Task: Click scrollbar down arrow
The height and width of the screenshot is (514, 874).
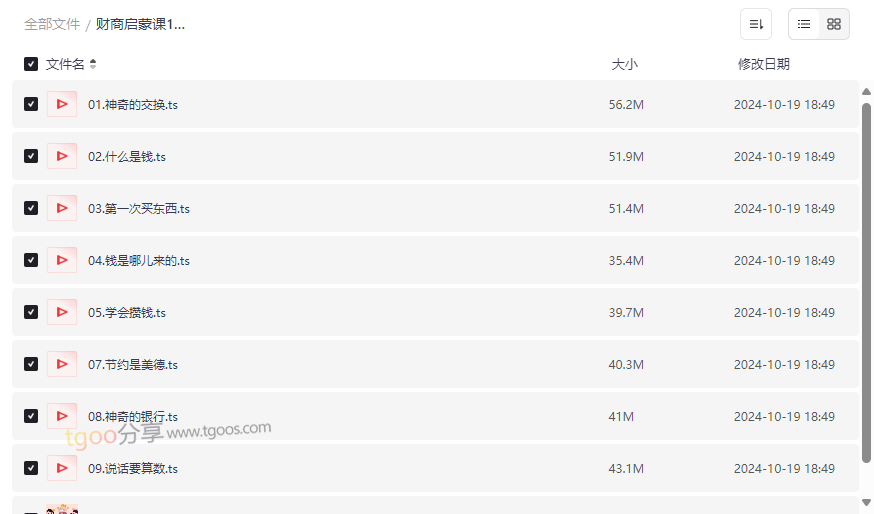Action: 866,502
